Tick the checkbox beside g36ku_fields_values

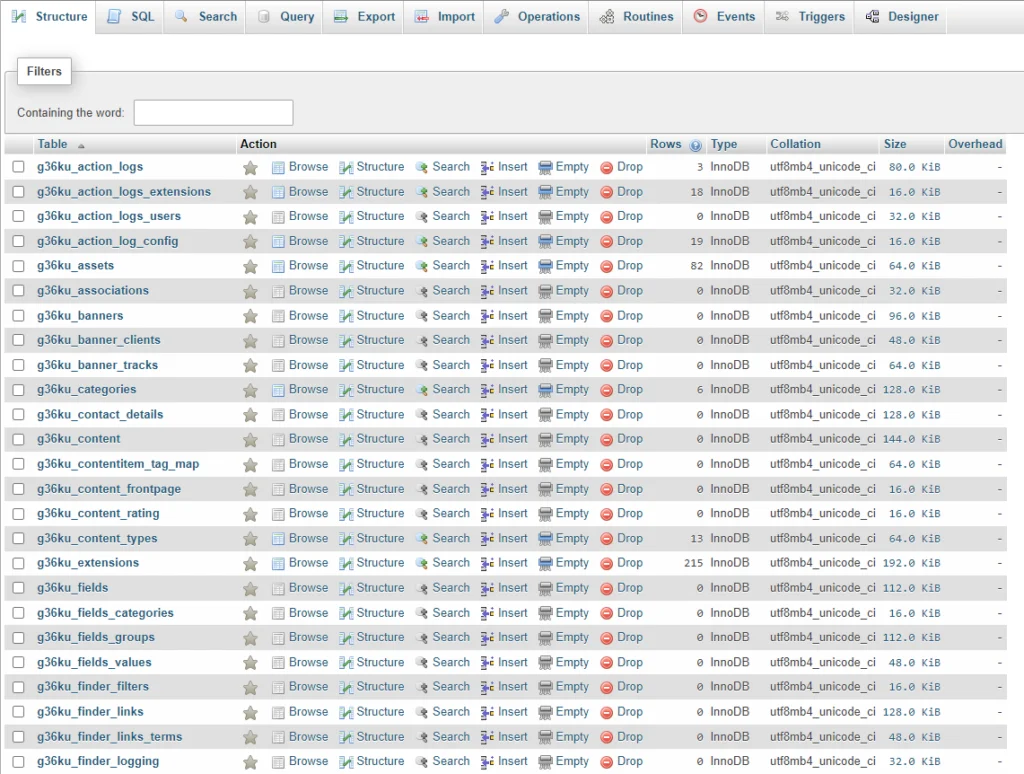point(18,662)
